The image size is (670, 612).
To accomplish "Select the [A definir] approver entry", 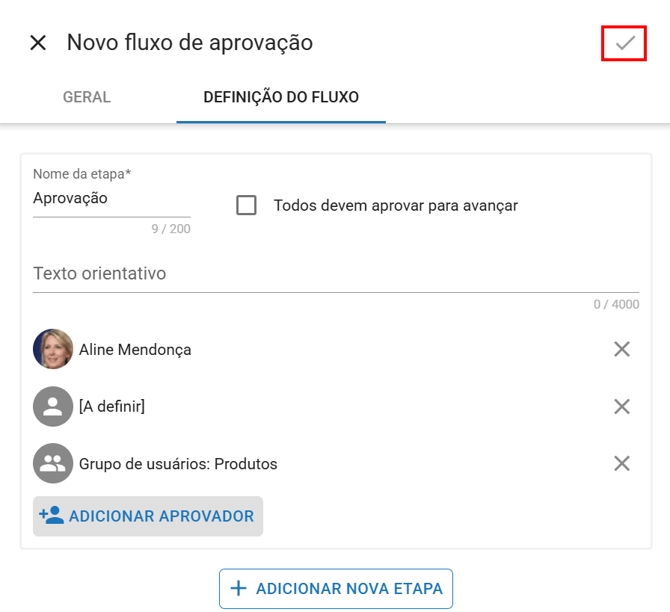I will tap(112, 406).
